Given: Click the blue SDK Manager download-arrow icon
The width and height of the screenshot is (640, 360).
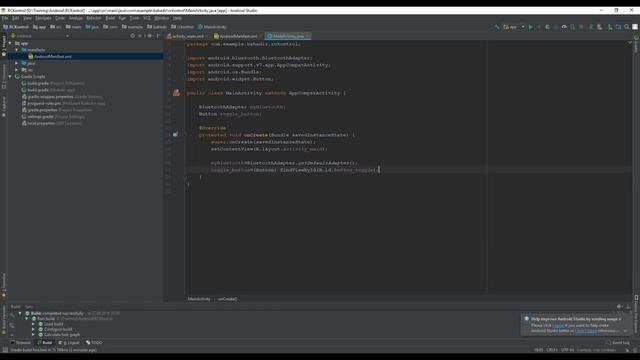Looking at the screenshot, I should pyautogui.click(x=619, y=27).
